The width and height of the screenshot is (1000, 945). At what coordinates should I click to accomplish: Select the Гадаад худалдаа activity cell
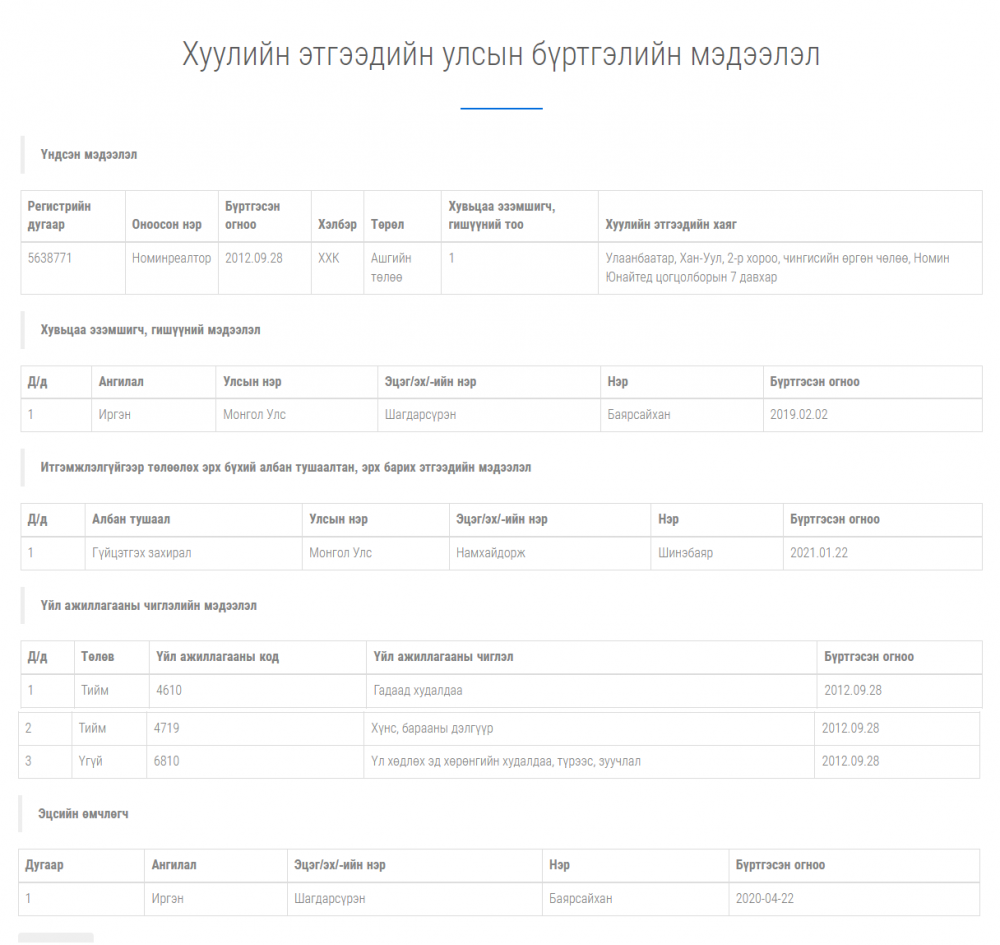point(418,691)
